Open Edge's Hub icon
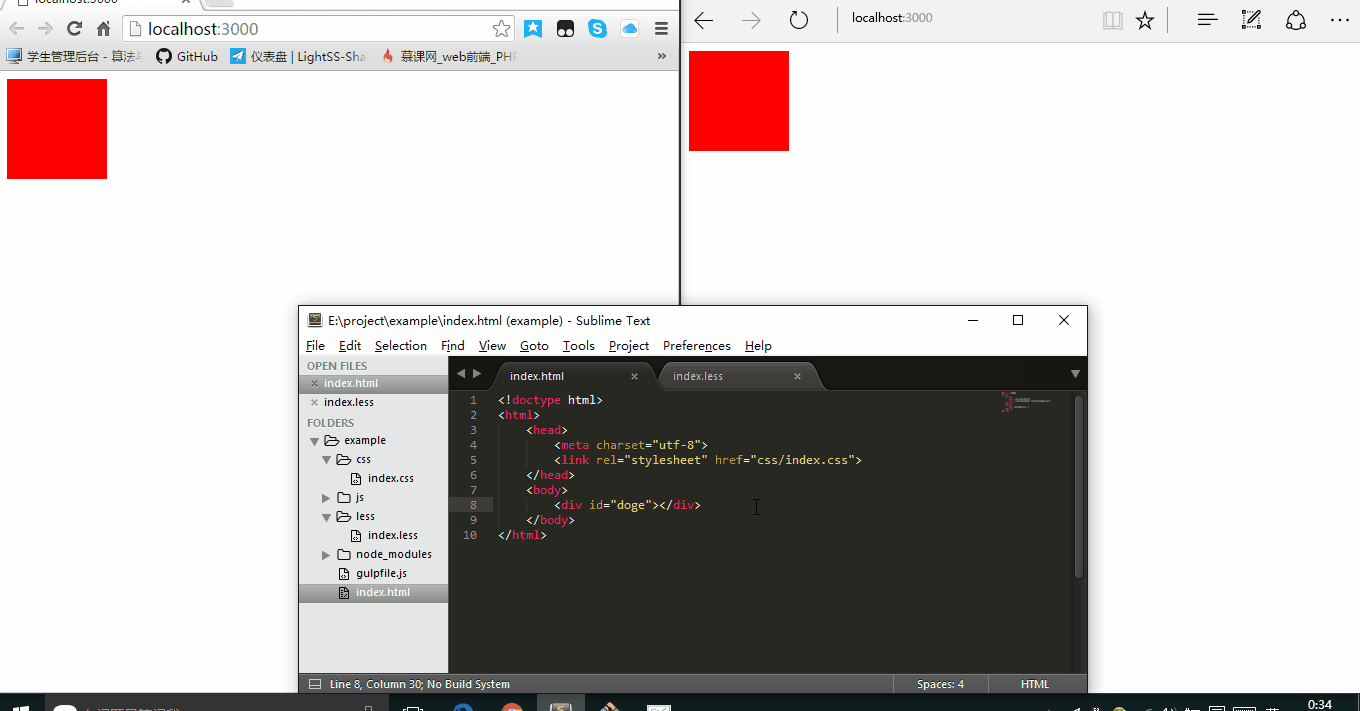 1208,20
